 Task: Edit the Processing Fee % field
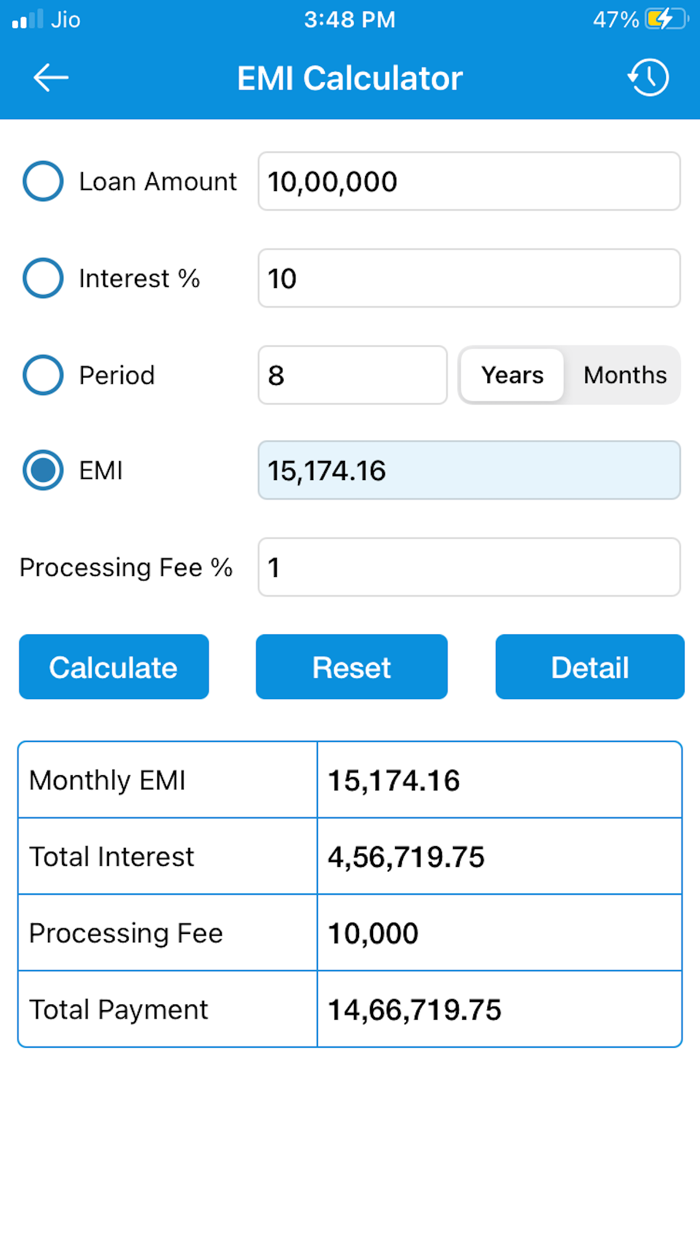468,567
